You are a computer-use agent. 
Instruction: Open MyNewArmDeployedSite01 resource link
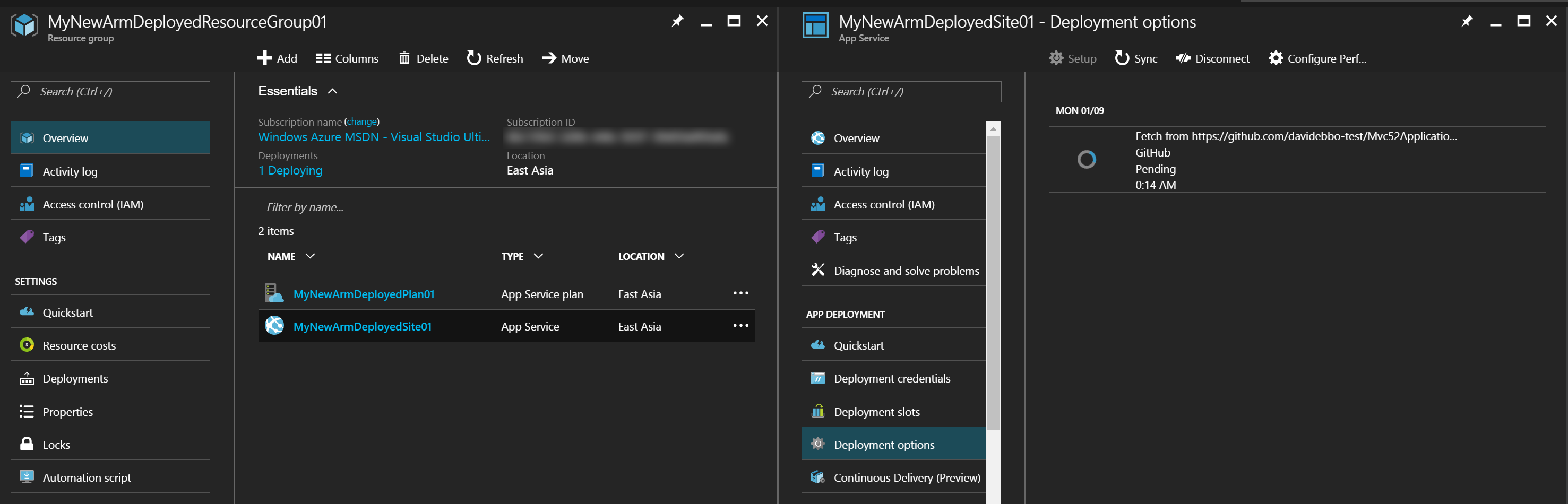coord(363,326)
